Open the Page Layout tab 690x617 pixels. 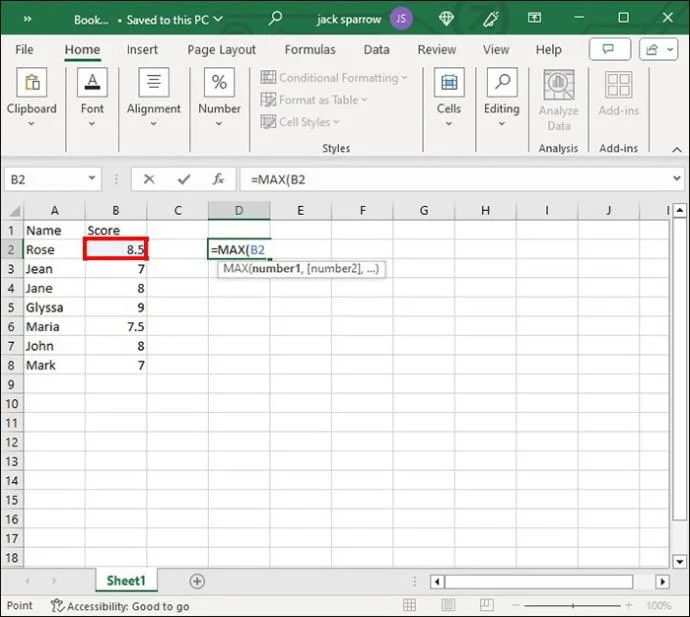(221, 50)
